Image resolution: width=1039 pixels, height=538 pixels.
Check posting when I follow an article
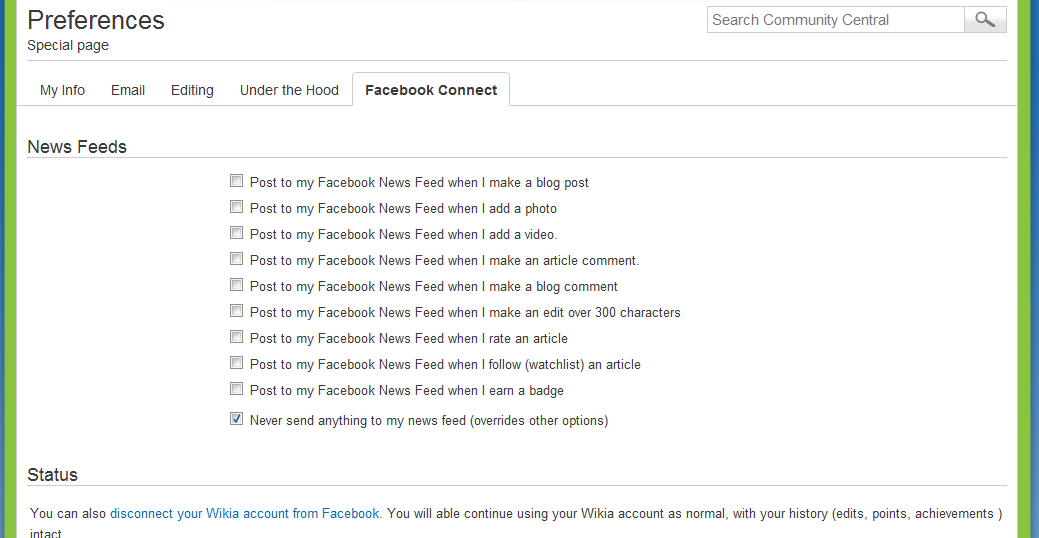[237, 364]
